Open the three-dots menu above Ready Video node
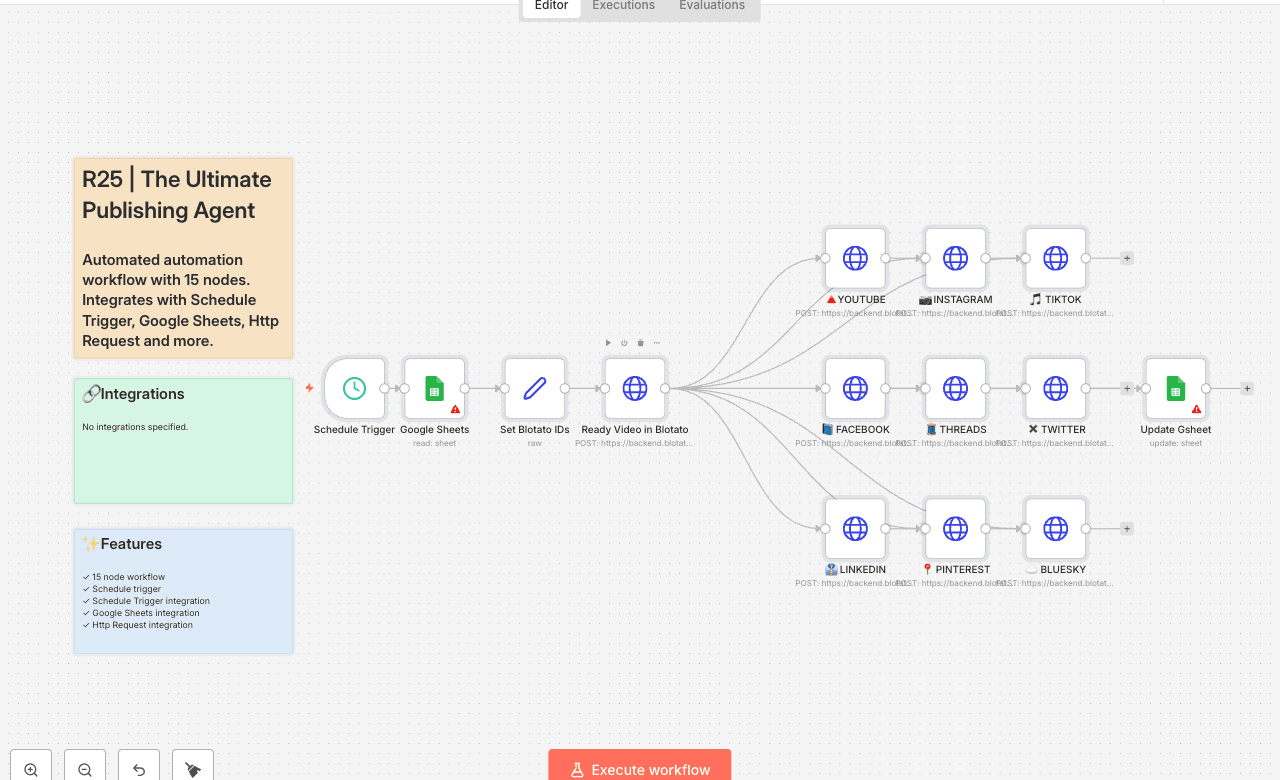This screenshot has width=1280, height=780. point(657,343)
